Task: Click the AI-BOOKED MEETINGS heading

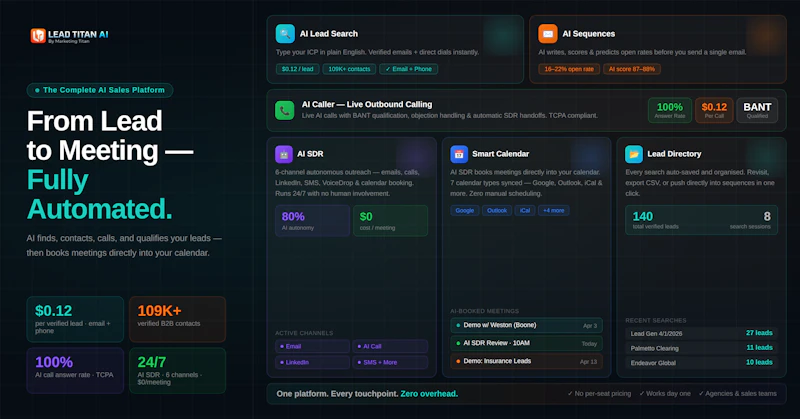Action: [485, 311]
